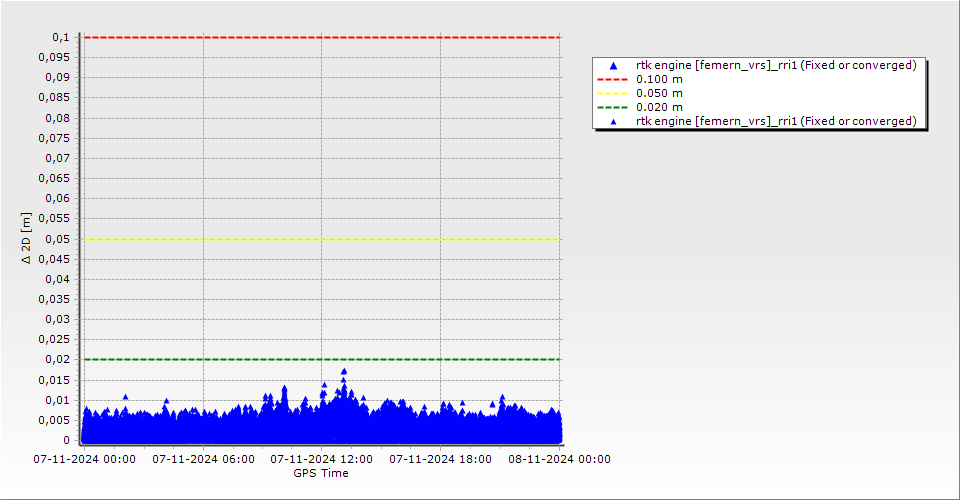
Task: Click the "07-11-2024 18:00" time axis label
Action: [x=440, y=459]
